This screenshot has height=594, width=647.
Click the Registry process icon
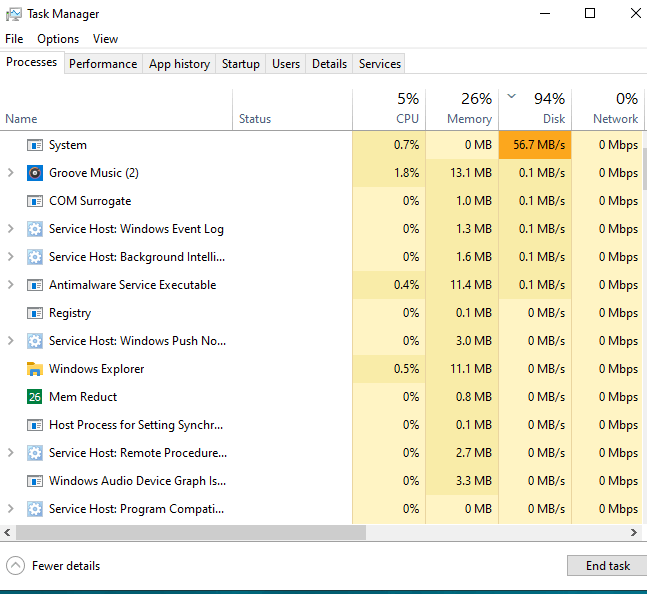pos(35,313)
